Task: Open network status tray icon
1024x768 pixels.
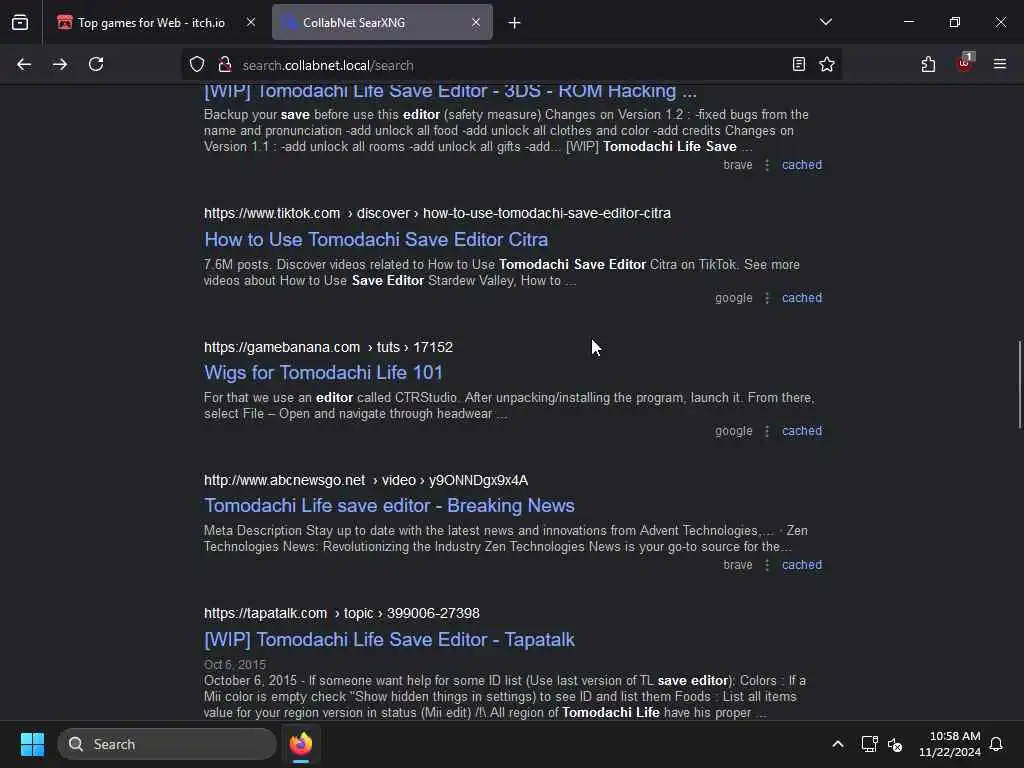Action: click(x=869, y=744)
